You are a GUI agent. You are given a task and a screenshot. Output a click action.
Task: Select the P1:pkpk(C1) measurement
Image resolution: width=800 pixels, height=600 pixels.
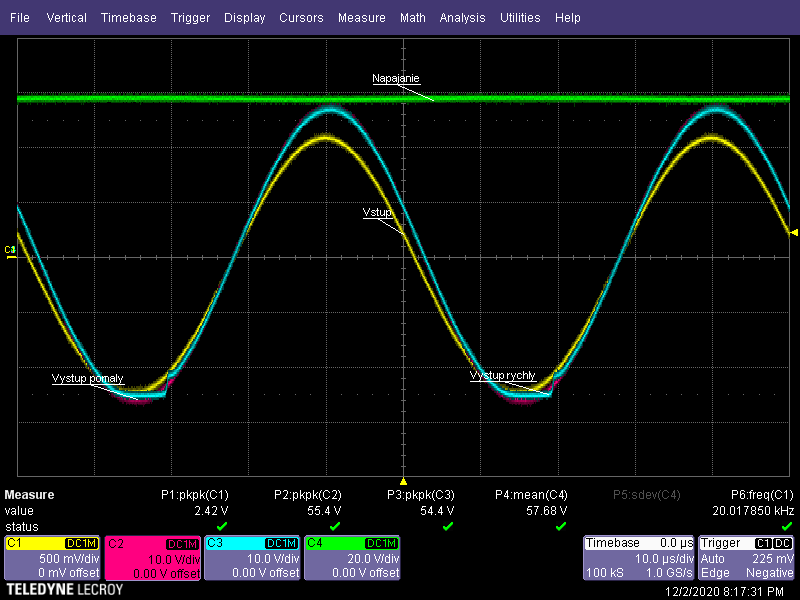195,495
